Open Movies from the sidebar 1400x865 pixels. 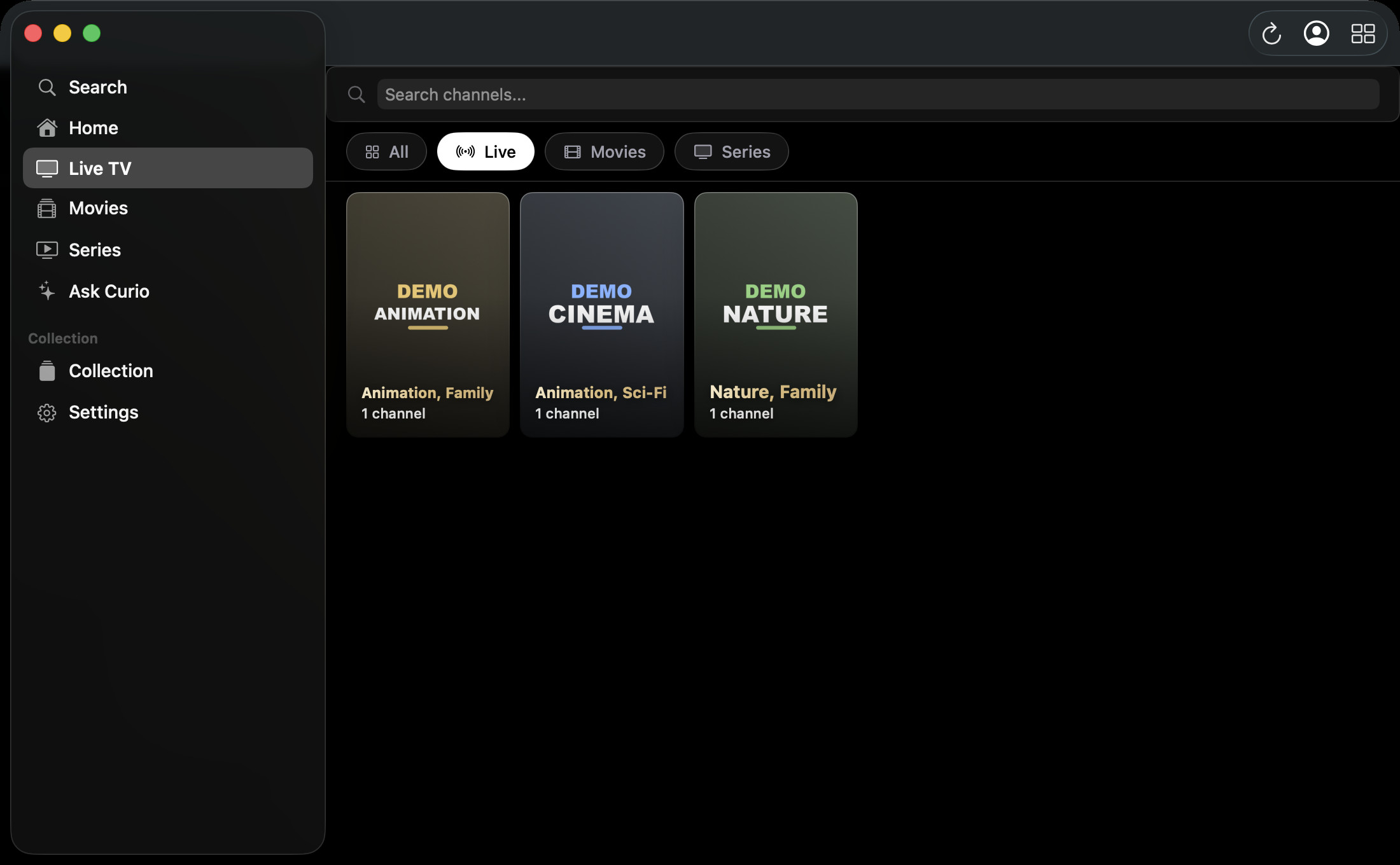(168, 208)
